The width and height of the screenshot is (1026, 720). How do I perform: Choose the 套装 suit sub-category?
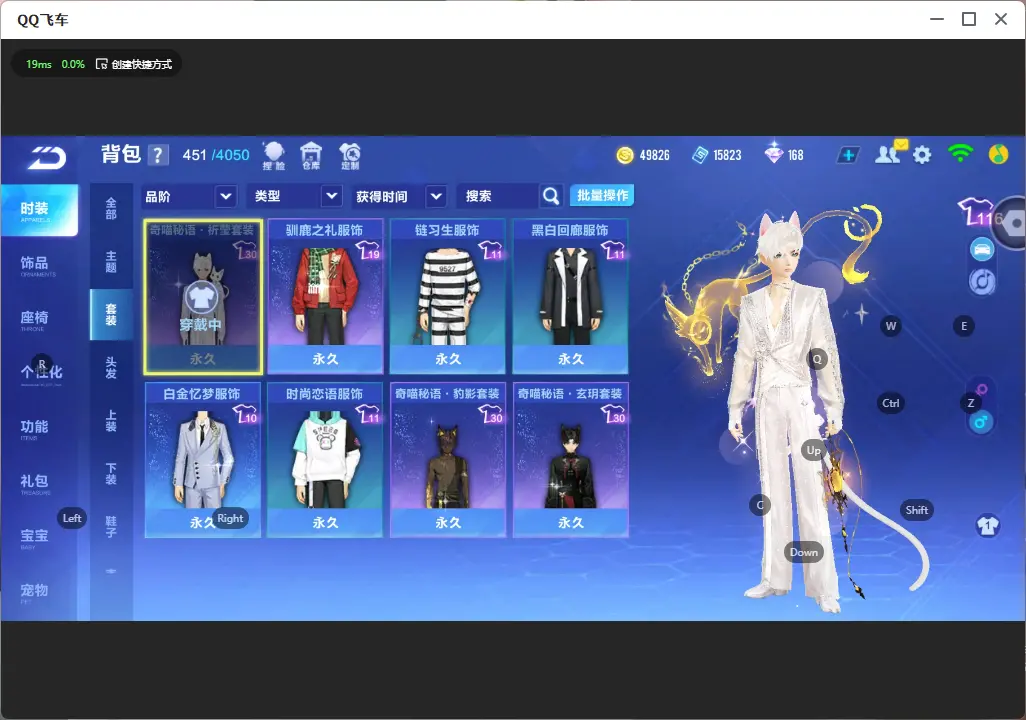(x=111, y=315)
